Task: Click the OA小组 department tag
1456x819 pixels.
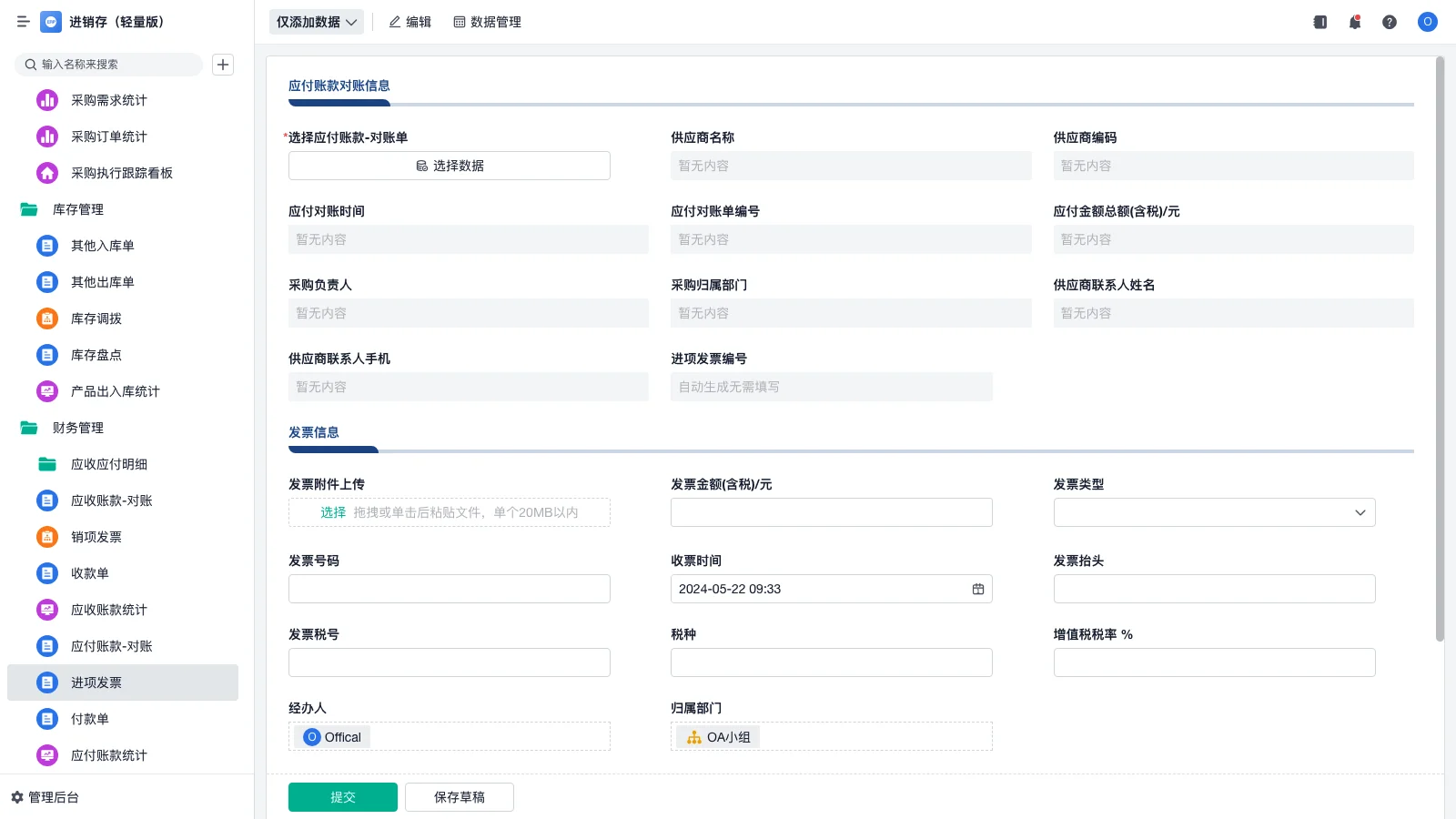Action: point(719,737)
